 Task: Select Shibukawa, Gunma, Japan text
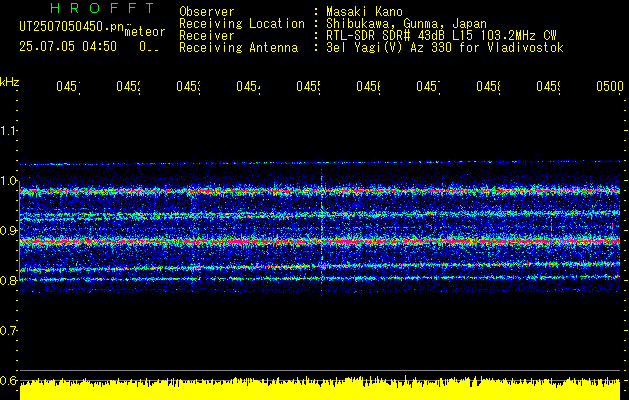pos(406,24)
